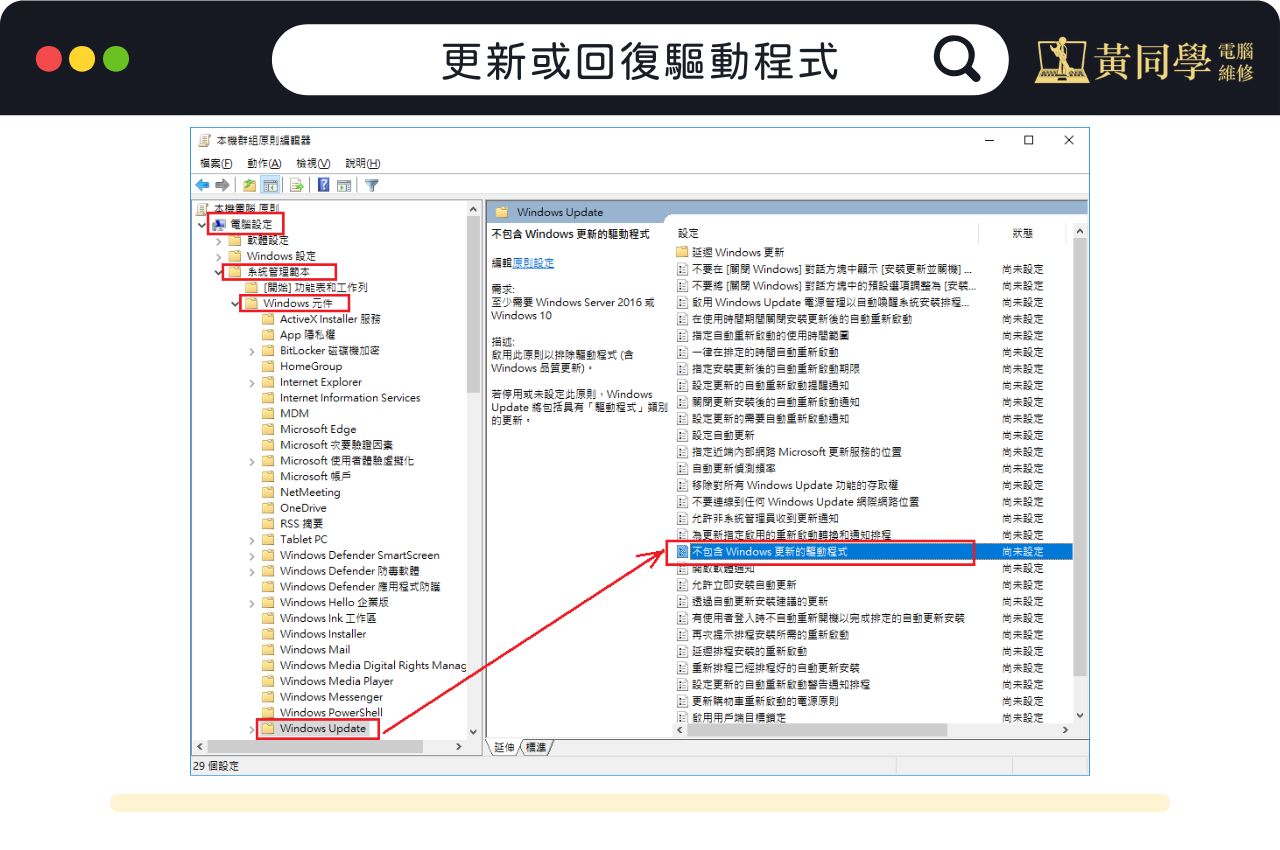1280x850 pixels.
Task: Select the App 隱私權 tree item
Action: pos(307,335)
